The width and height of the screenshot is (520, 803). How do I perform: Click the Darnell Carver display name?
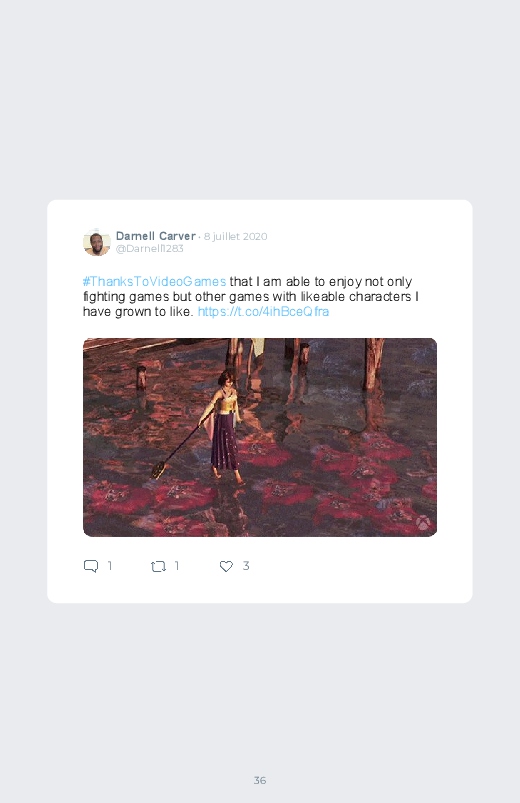click(156, 236)
